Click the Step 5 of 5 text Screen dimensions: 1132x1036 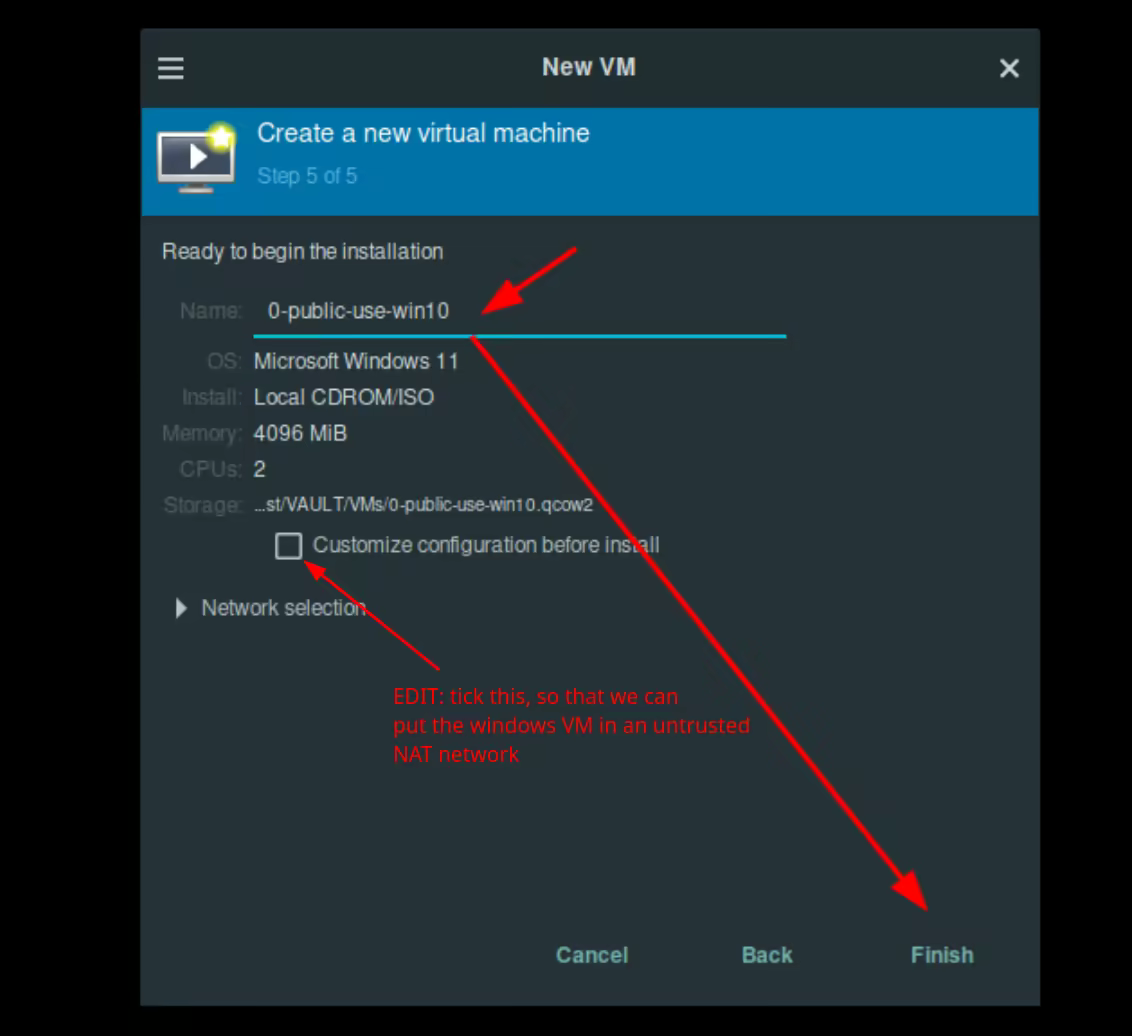click(307, 176)
